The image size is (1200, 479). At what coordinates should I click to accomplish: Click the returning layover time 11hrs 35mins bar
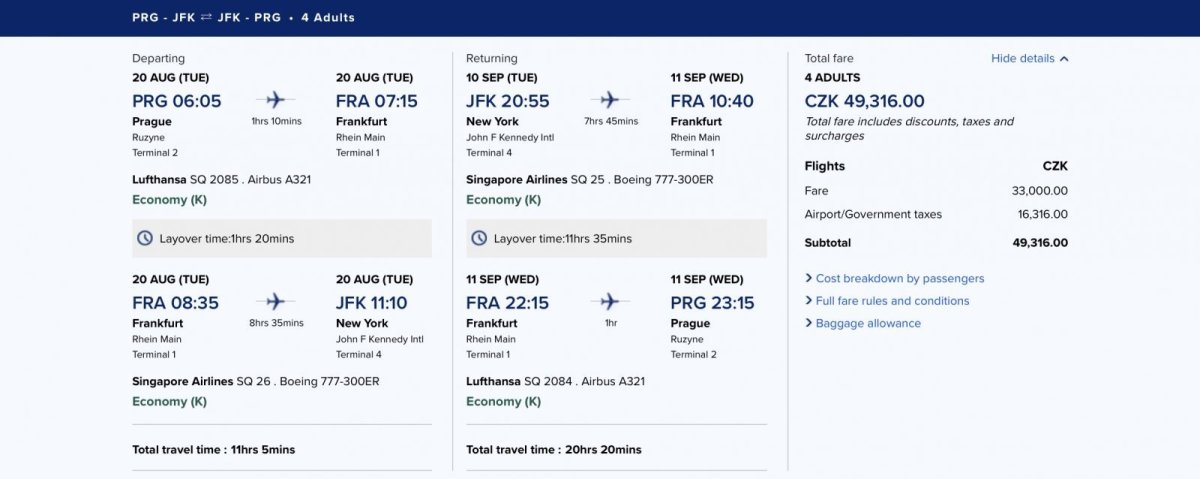pos(616,239)
